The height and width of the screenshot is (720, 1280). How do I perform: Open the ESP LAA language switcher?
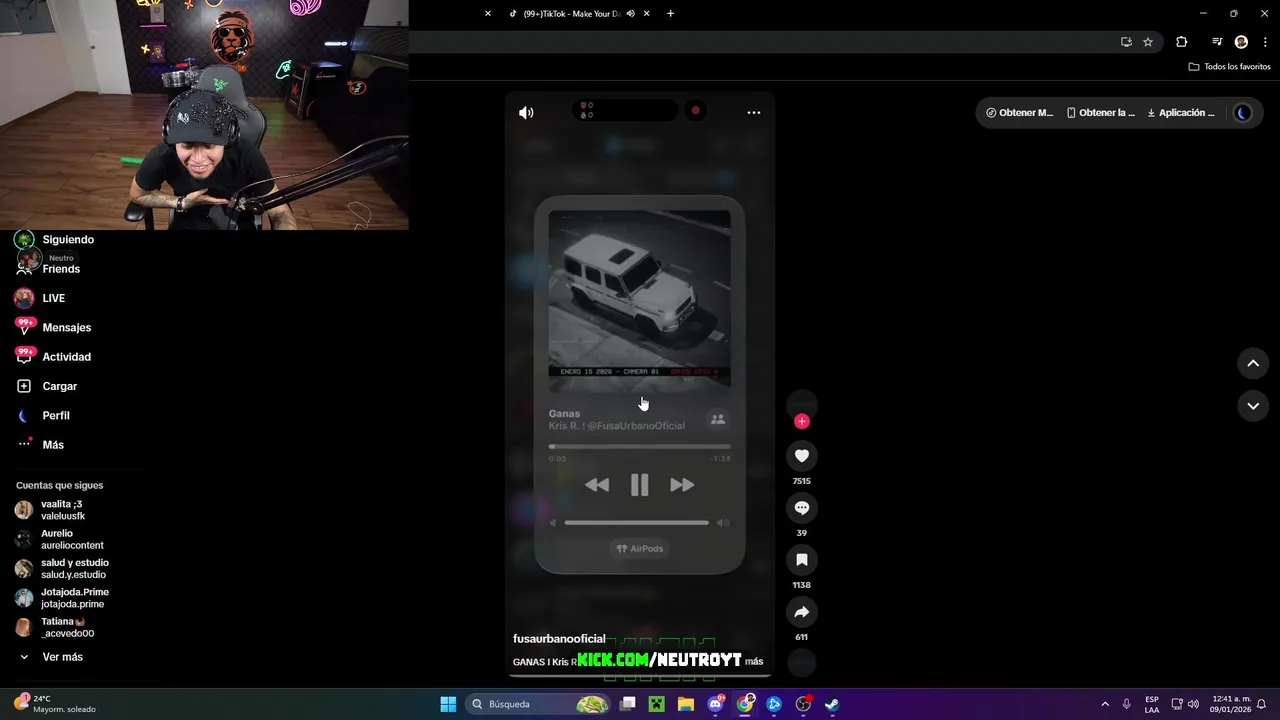[x=1152, y=704]
